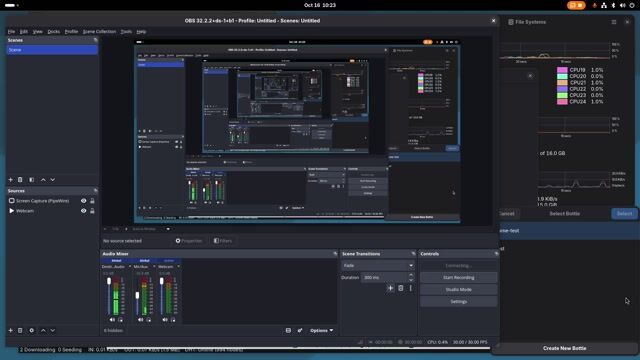Open the File menu
Image resolution: width=640 pixels, height=360 pixels.
(11, 31)
